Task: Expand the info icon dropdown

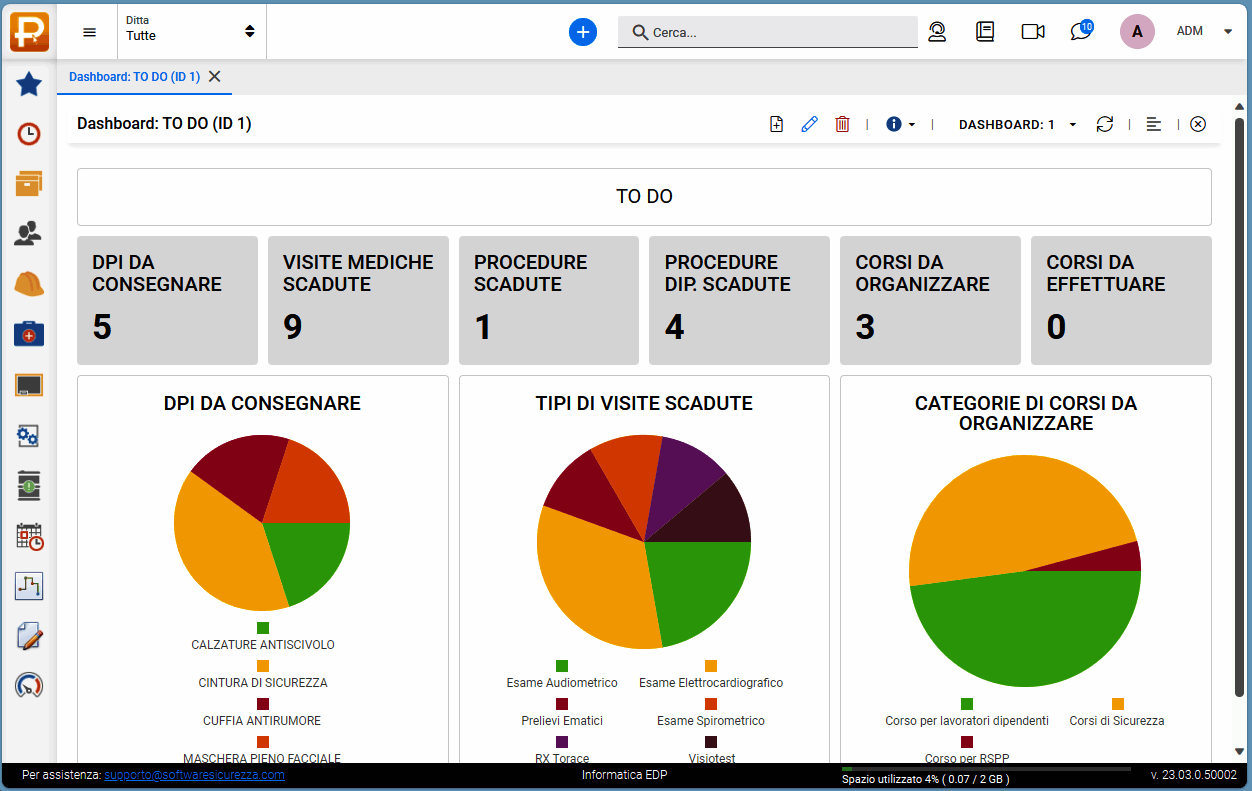Action: click(900, 124)
